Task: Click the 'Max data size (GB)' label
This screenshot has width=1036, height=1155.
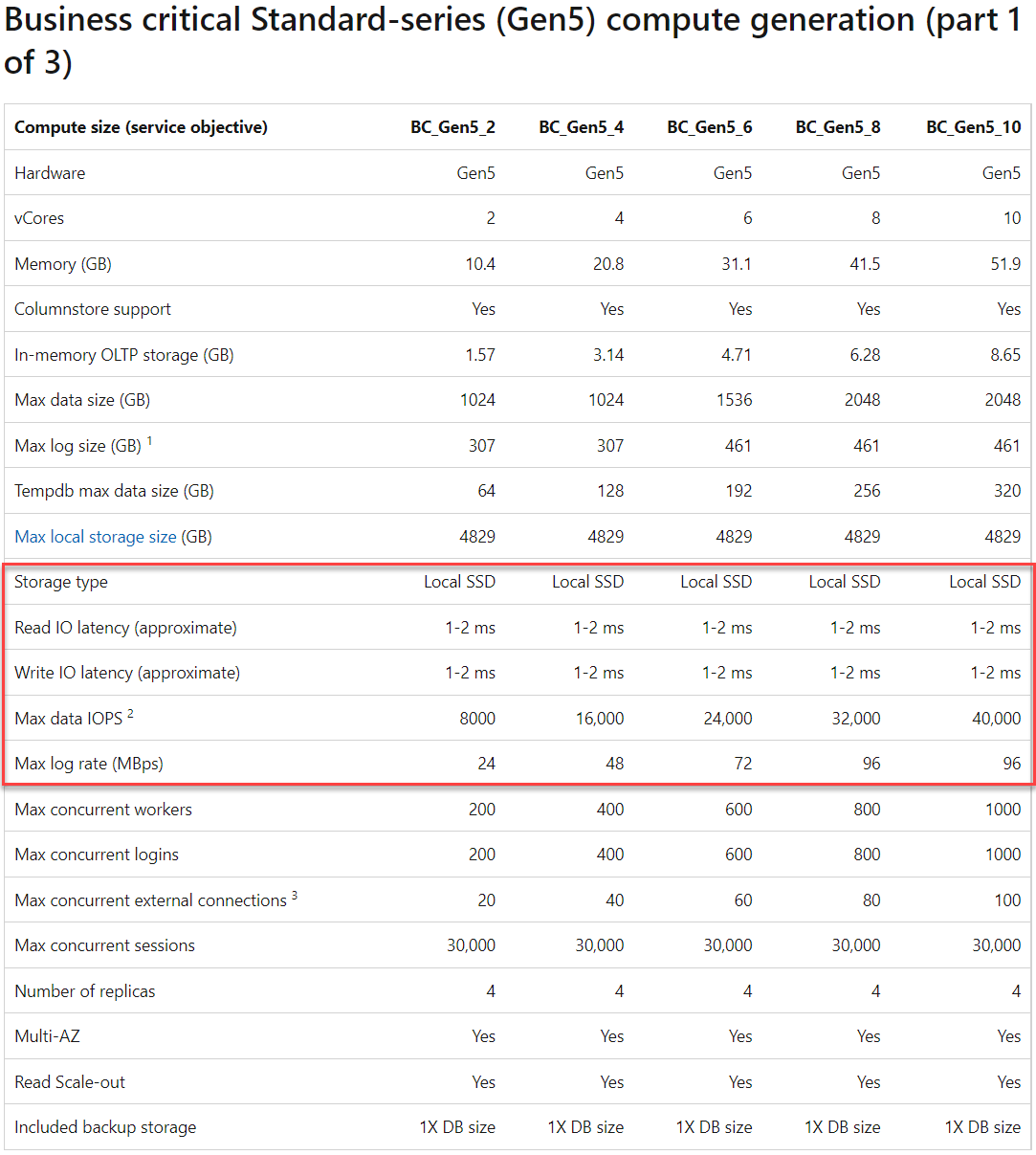Action: coord(82,400)
